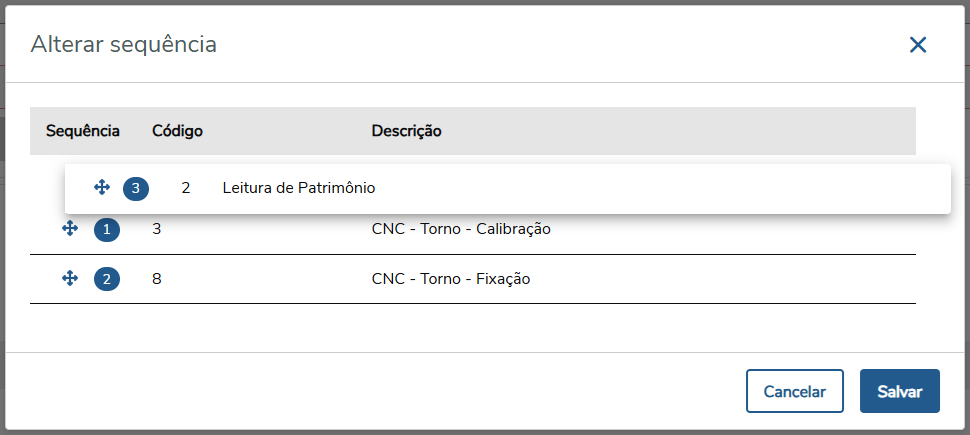Click the move handle of Leitura de Patrimônio
Screen dimensions: 970x435
point(101,187)
